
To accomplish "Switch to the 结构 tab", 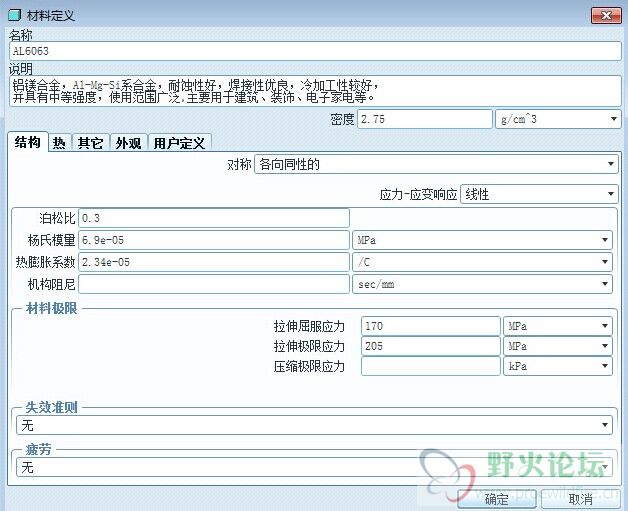I will 28,142.
